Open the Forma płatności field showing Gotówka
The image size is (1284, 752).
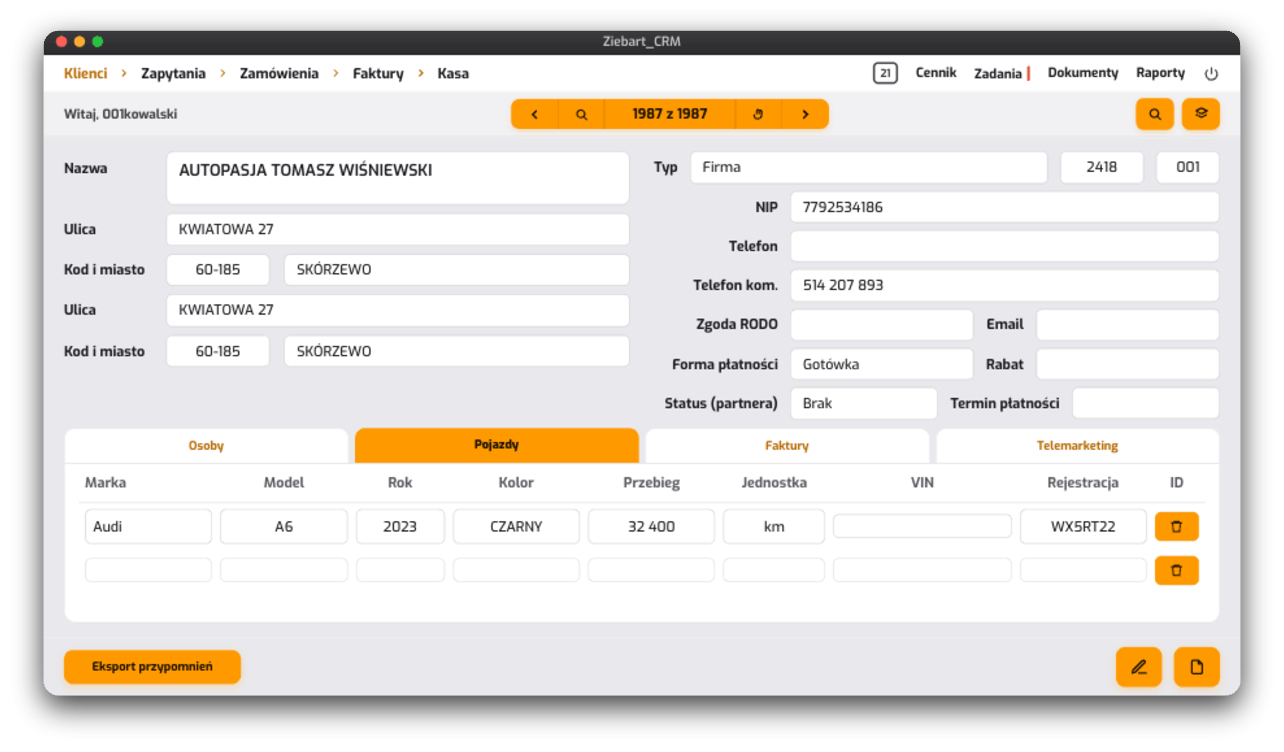[x=881, y=364]
